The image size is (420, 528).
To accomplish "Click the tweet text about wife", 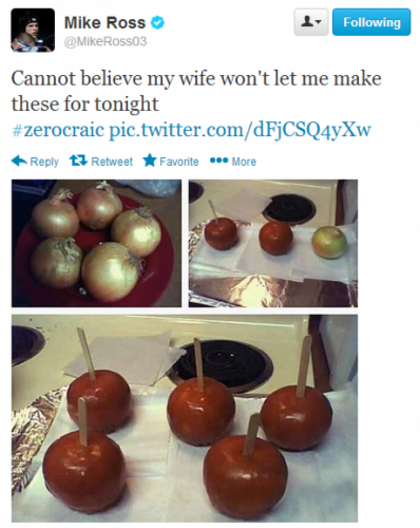I will tap(196, 91).
